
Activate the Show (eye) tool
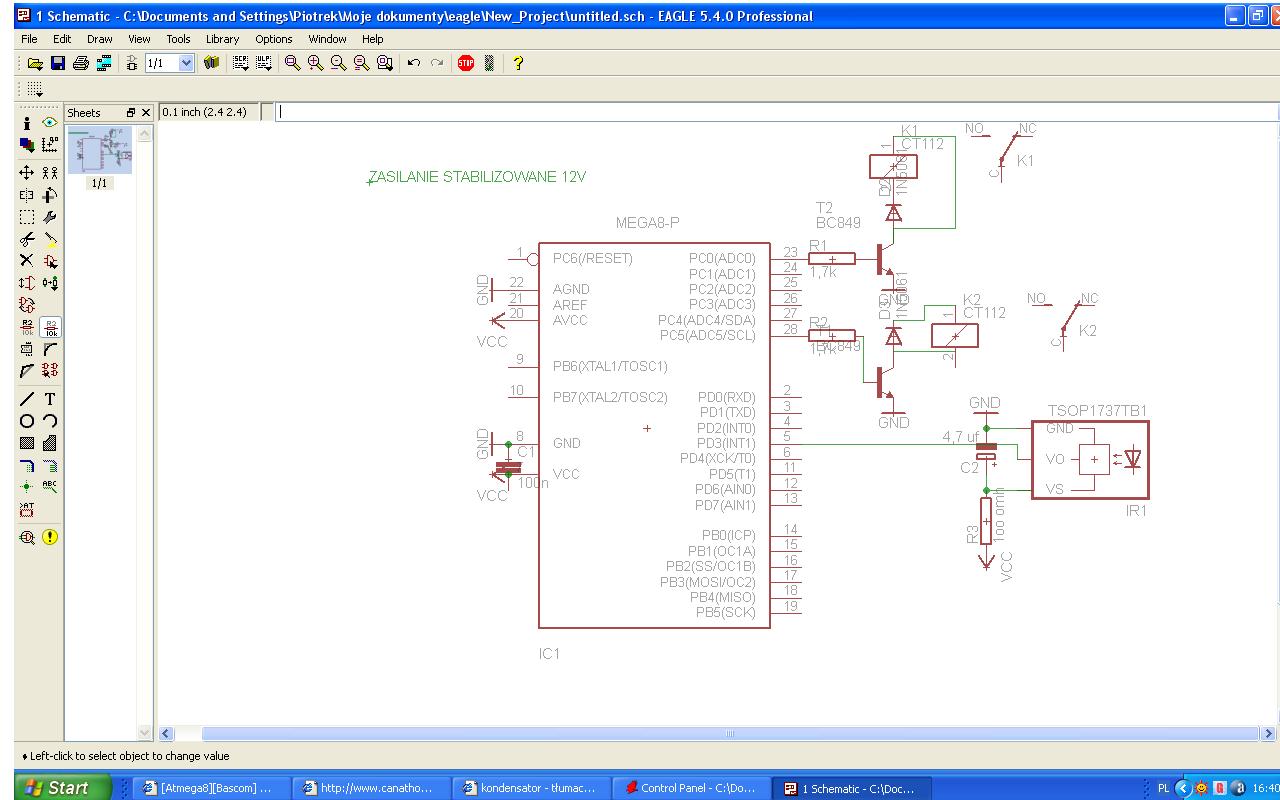pyautogui.click(x=50, y=122)
